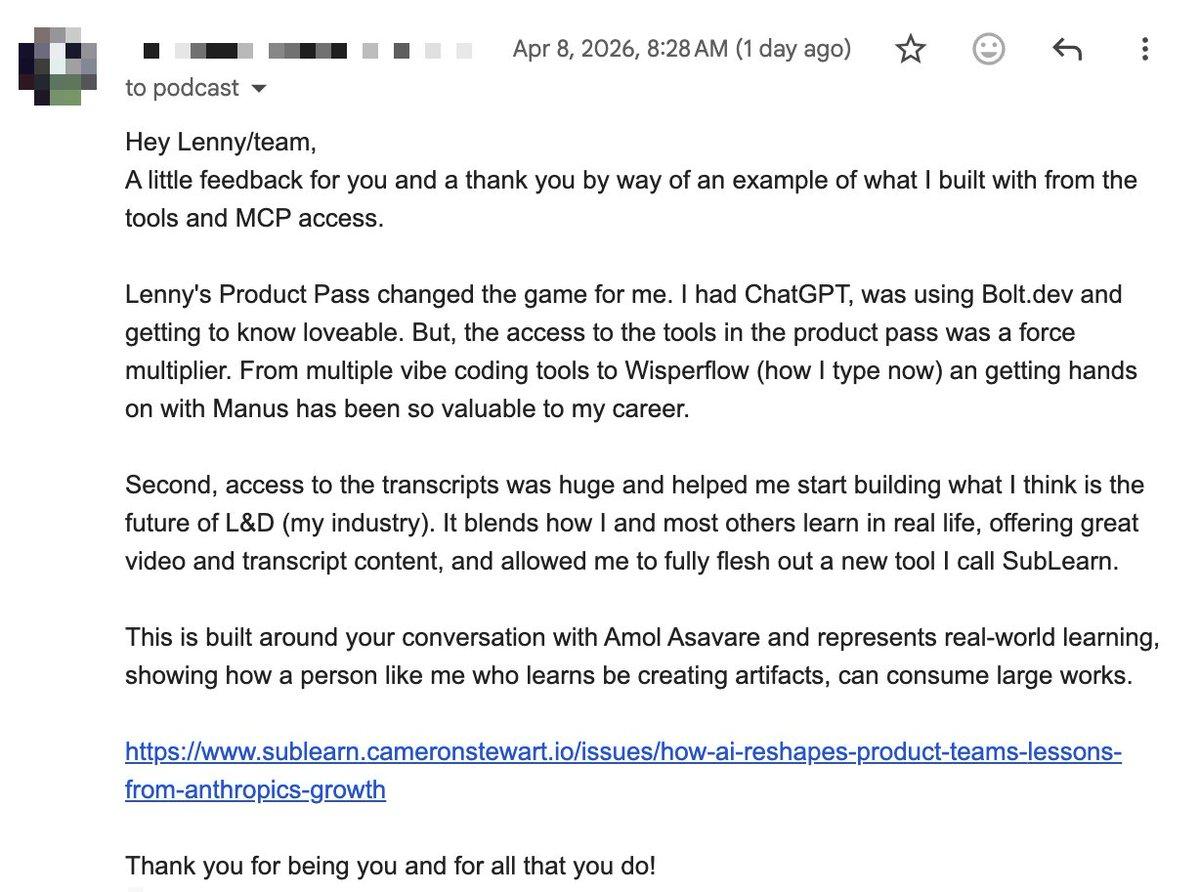Screen dimensions: 1200x892
Task: Add an emoji reaction to the email
Action: pyautogui.click(x=988, y=49)
